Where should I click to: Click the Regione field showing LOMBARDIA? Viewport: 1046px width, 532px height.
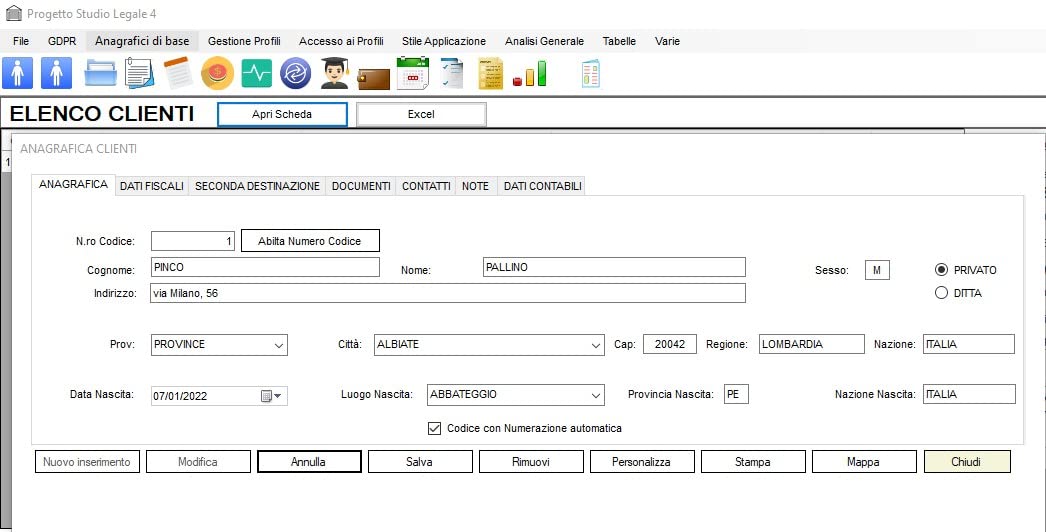point(811,344)
